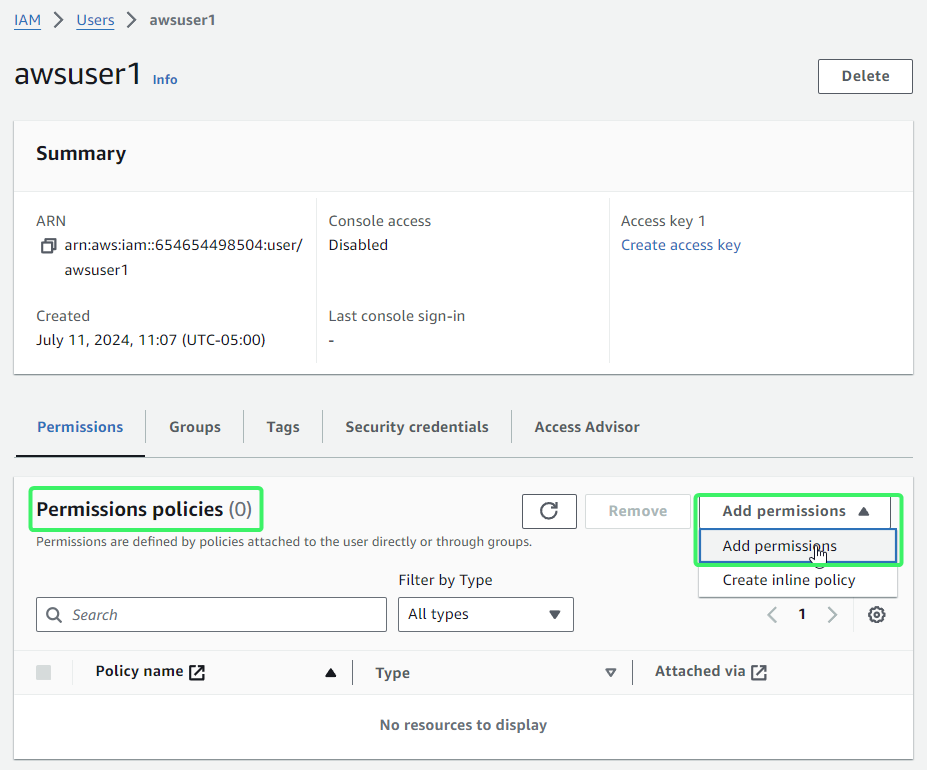The image size is (927, 770).
Task: Follow the Create access key link
Action: point(680,245)
